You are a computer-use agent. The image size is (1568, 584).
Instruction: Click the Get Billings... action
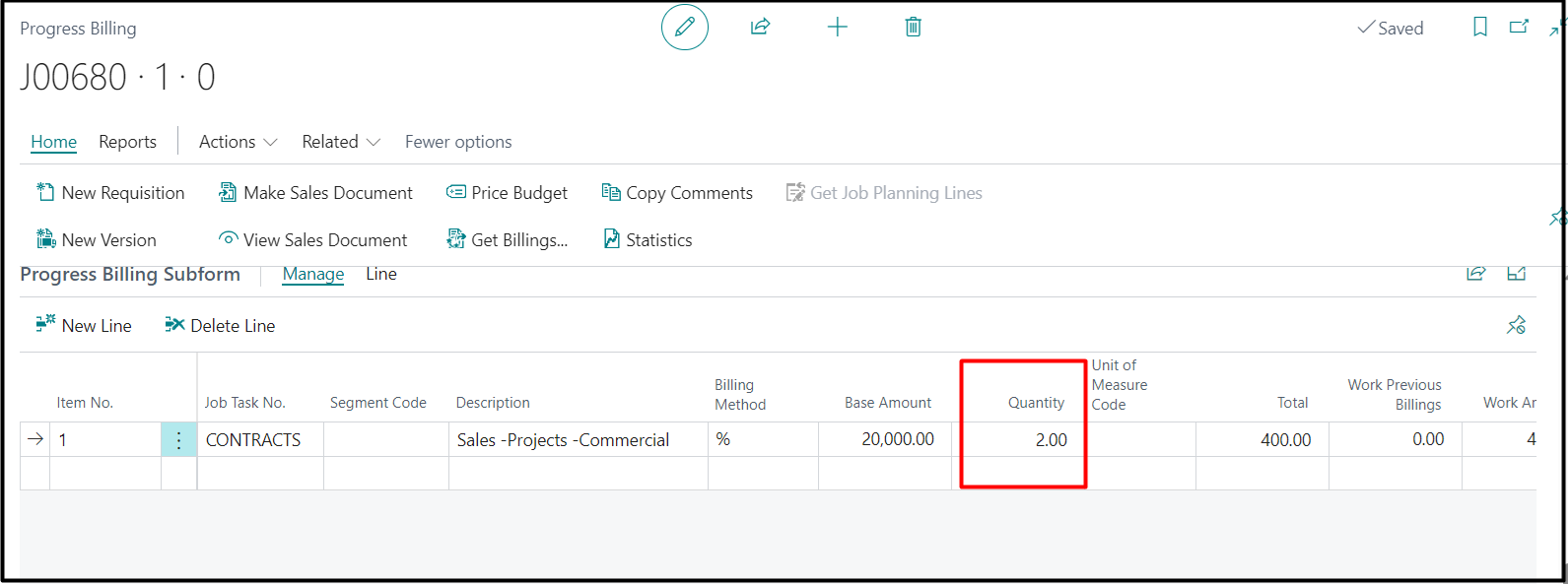point(508,240)
